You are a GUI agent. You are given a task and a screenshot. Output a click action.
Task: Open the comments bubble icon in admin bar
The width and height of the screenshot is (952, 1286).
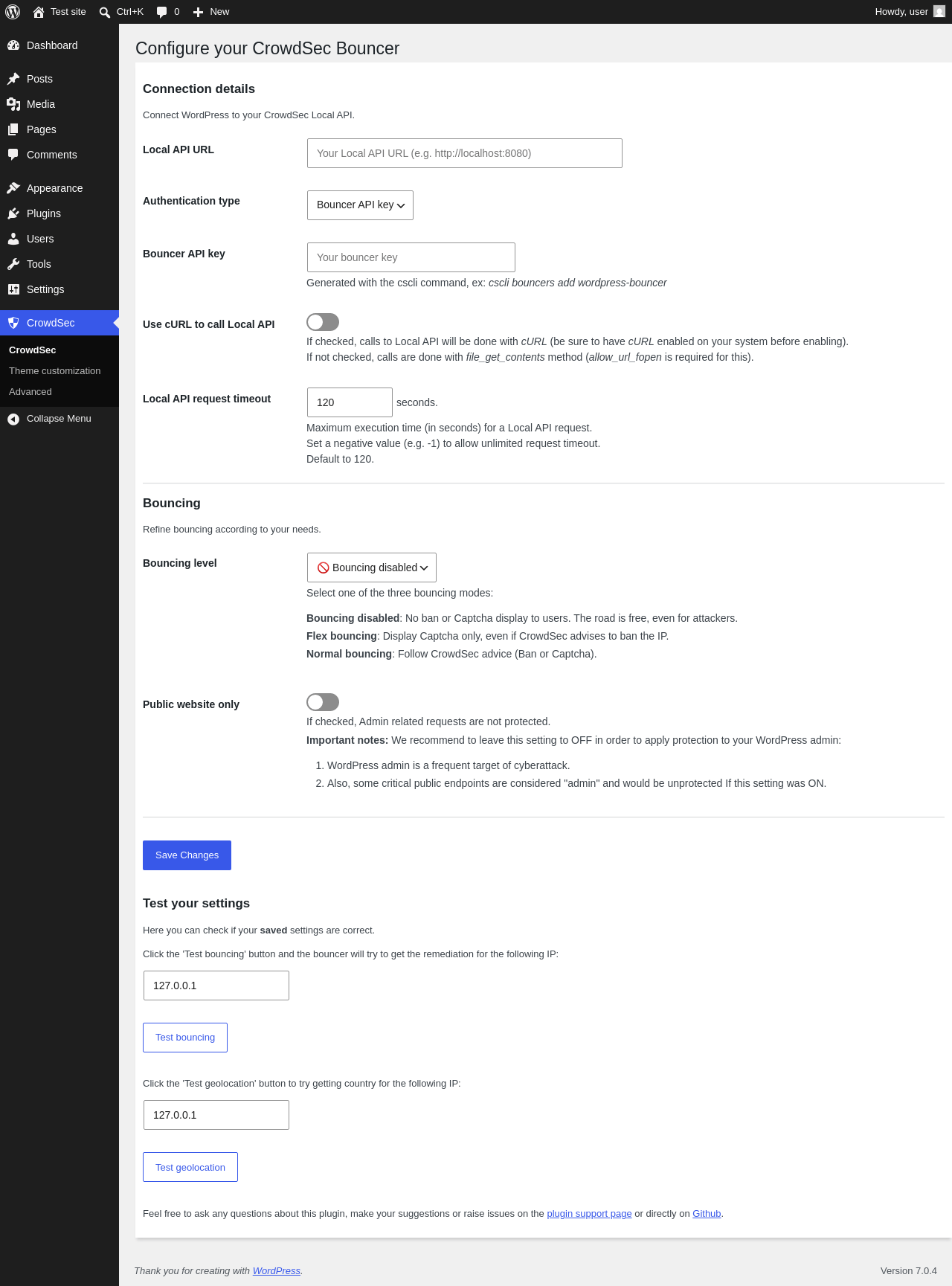pos(161,12)
